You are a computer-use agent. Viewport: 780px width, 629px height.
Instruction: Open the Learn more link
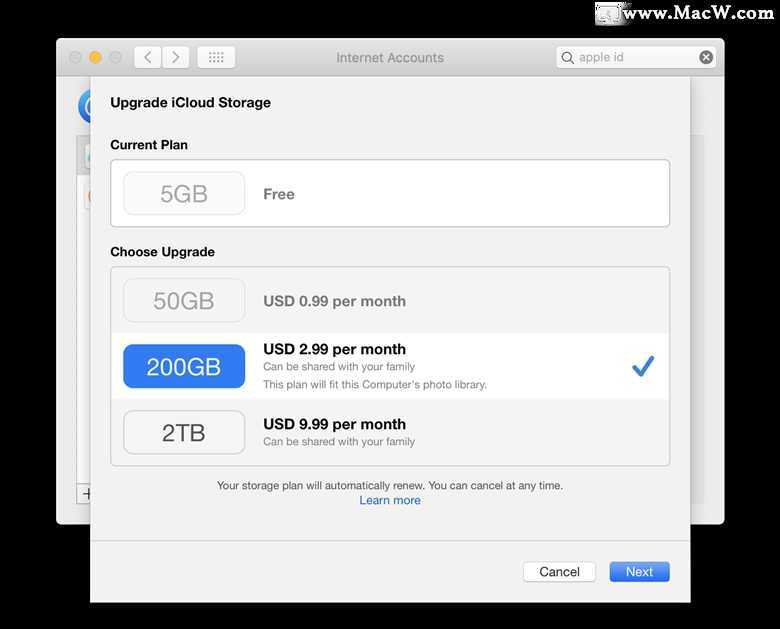point(390,500)
